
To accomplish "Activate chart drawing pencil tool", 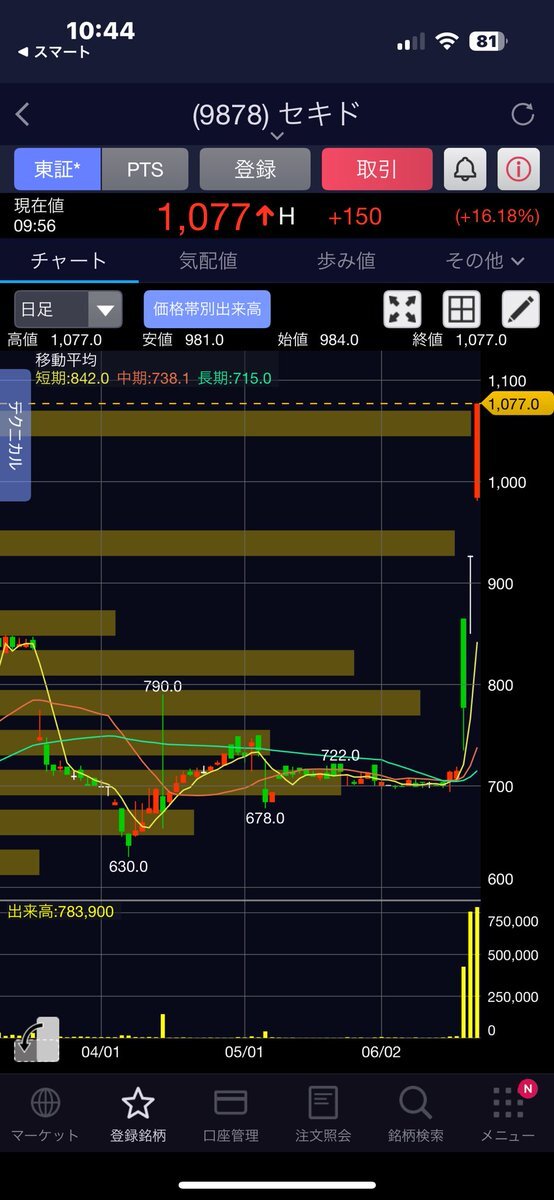I will pos(520,309).
